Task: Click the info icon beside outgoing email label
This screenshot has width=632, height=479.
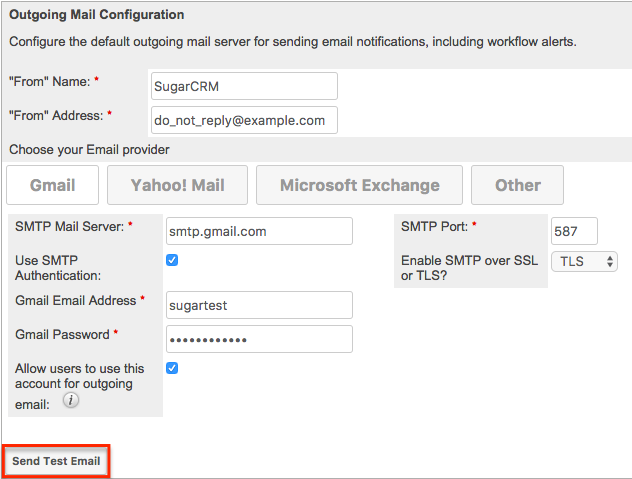Action: (x=71, y=400)
